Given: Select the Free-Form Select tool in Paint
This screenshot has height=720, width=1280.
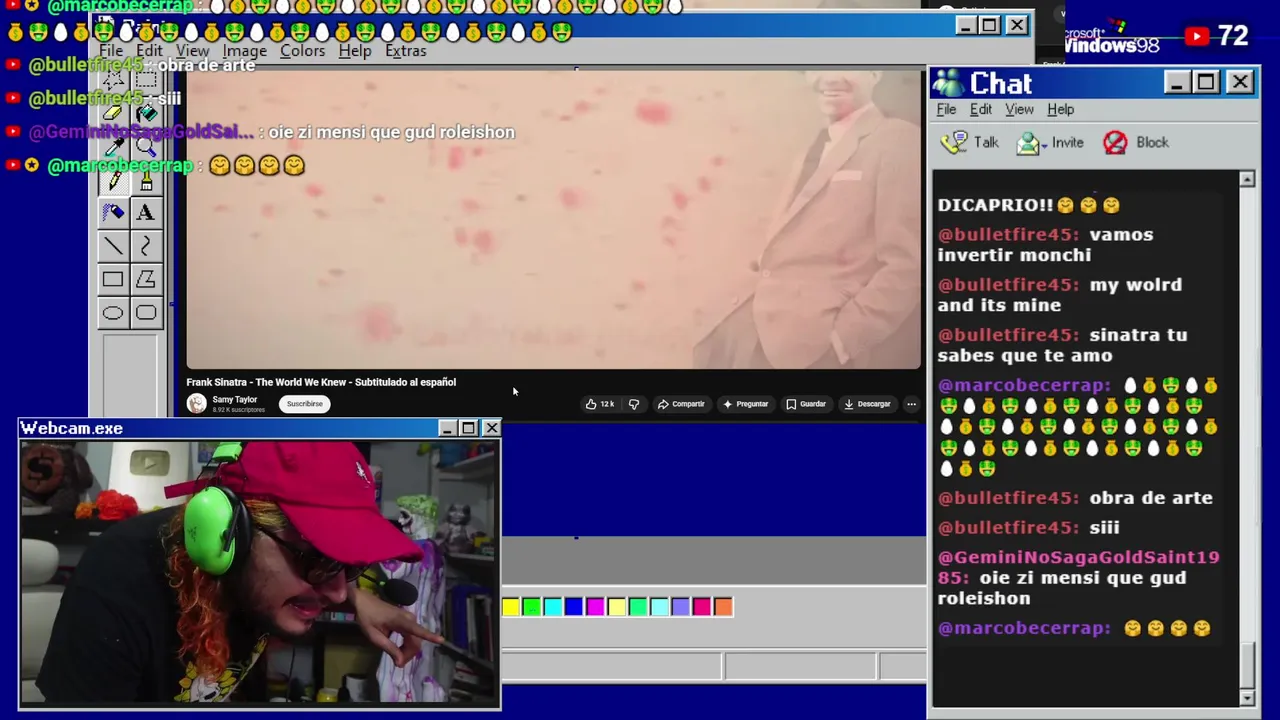Looking at the screenshot, I should pyautogui.click(x=113, y=80).
